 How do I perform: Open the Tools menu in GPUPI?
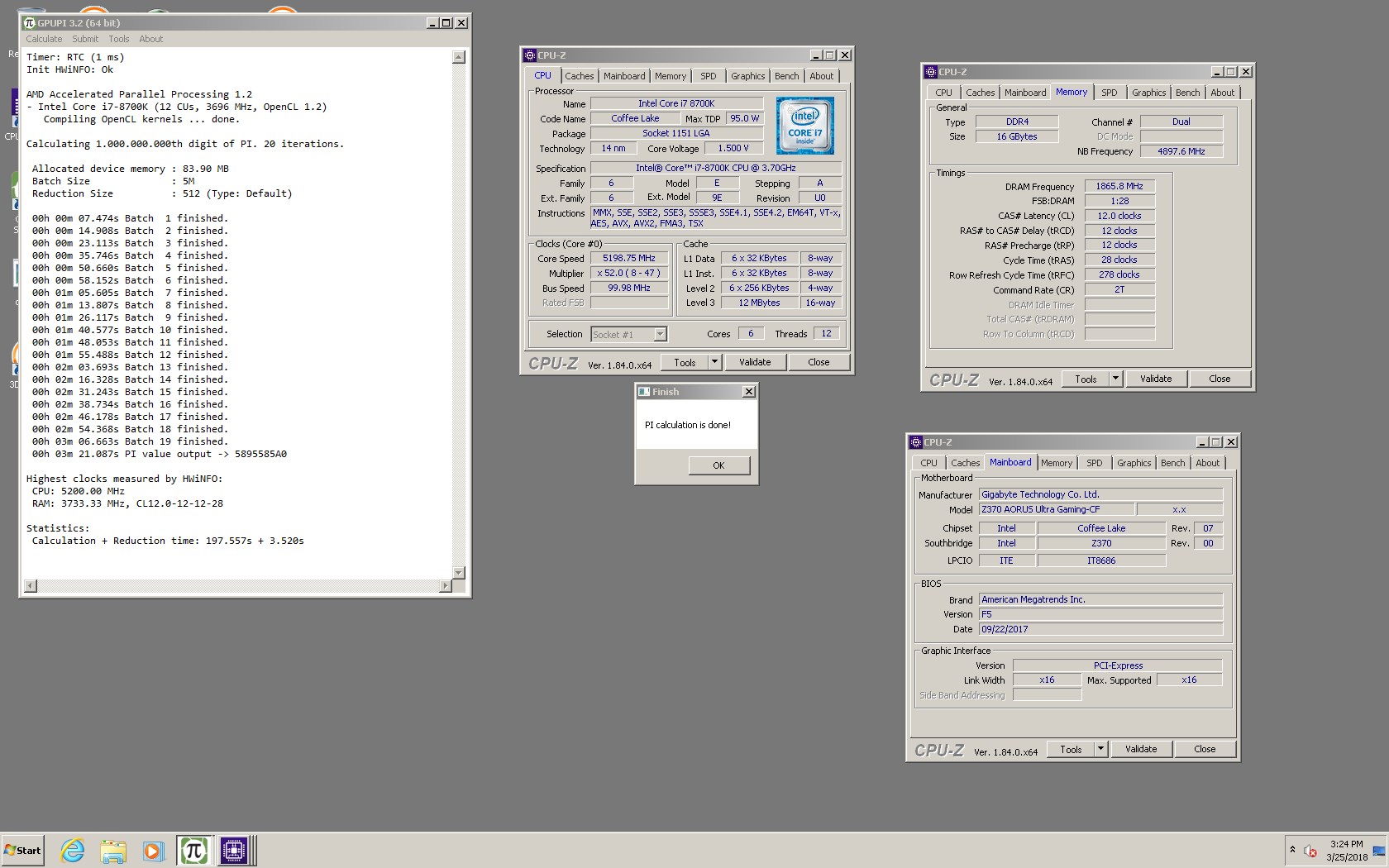119,39
